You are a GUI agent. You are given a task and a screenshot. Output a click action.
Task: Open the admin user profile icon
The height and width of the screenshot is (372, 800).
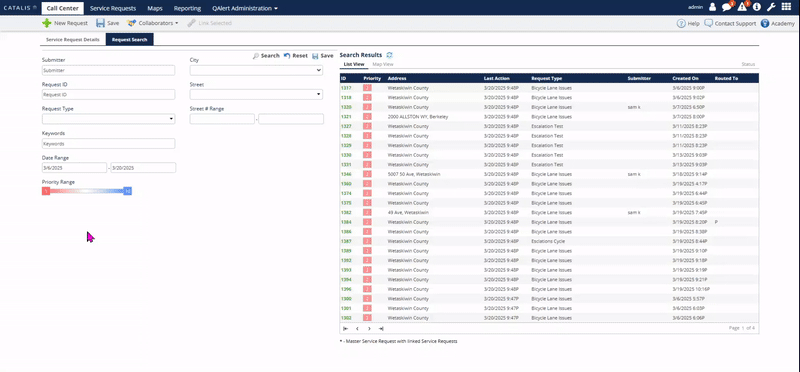click(712, 7)
